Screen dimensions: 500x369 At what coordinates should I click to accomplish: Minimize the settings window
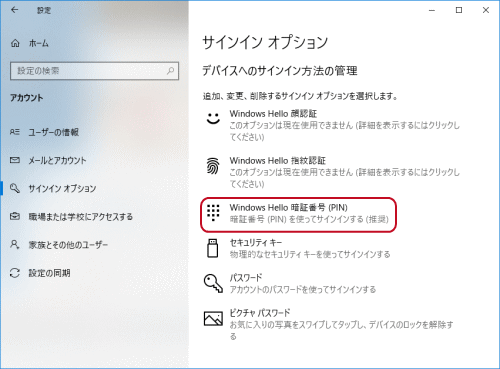coord(432,10)
